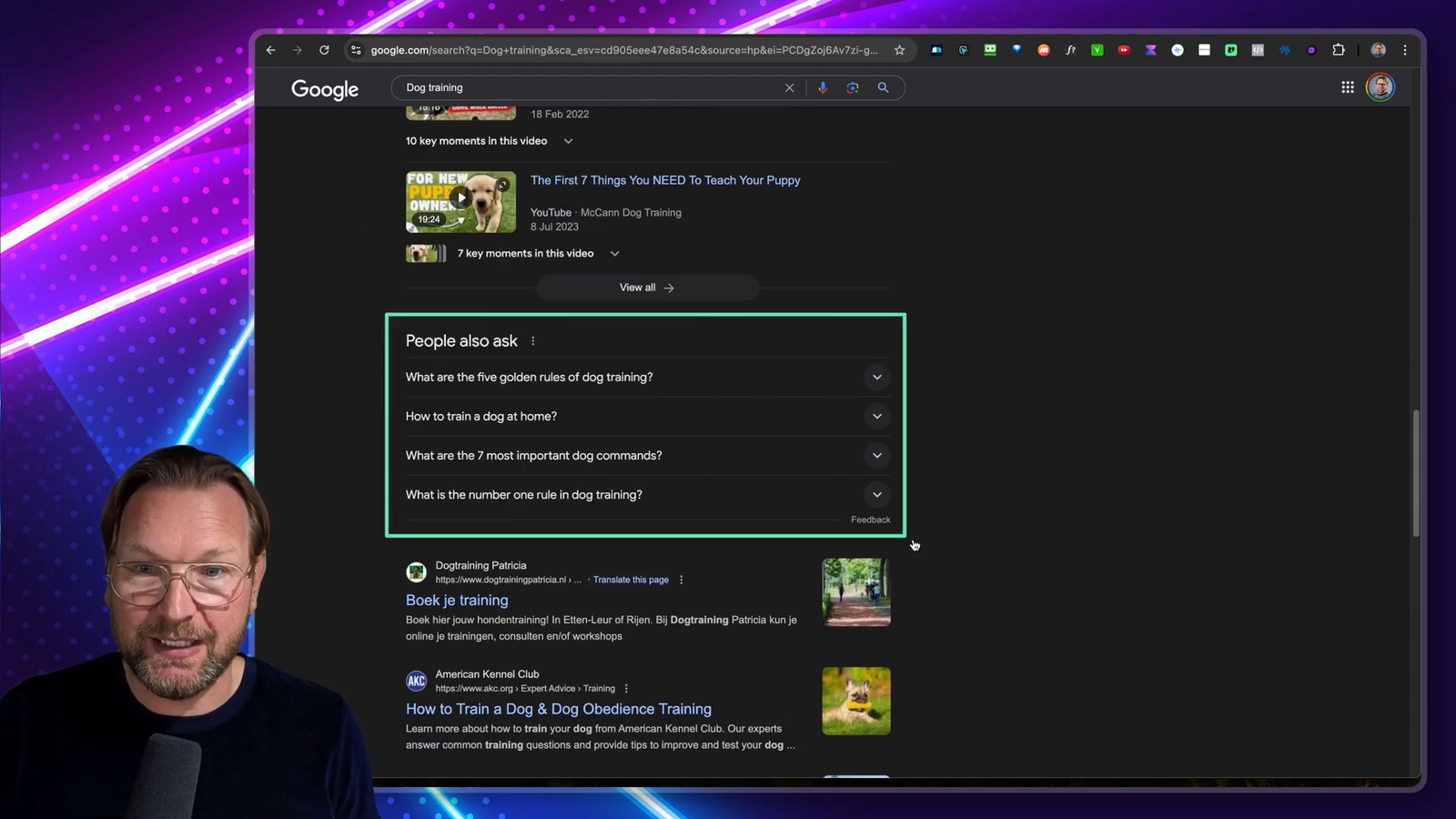
Task: Open the green quote-mark extension icon
Action: [x=1231, y=50]
